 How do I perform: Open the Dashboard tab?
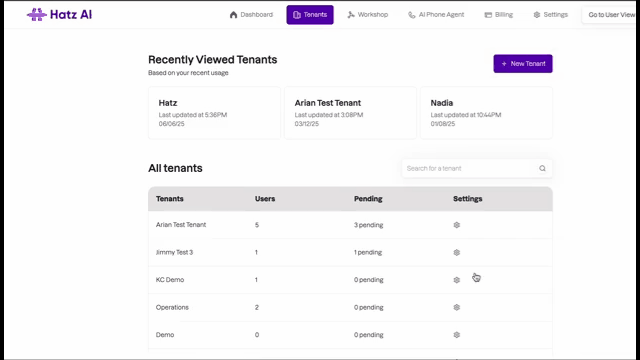click(251, 15)
